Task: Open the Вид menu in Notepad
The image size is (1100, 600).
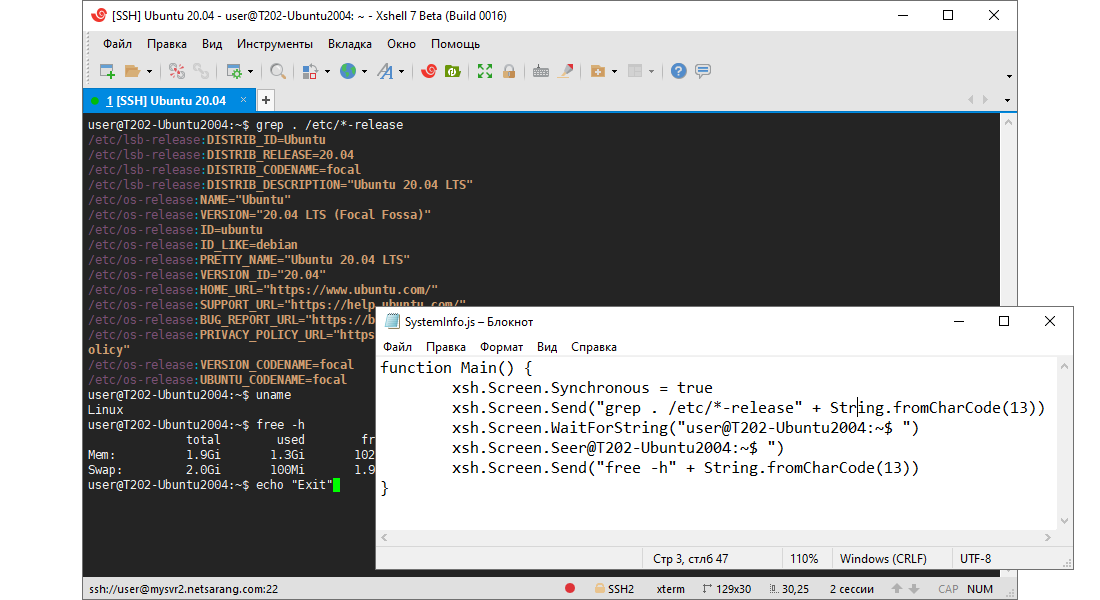Action: point(546,347)
